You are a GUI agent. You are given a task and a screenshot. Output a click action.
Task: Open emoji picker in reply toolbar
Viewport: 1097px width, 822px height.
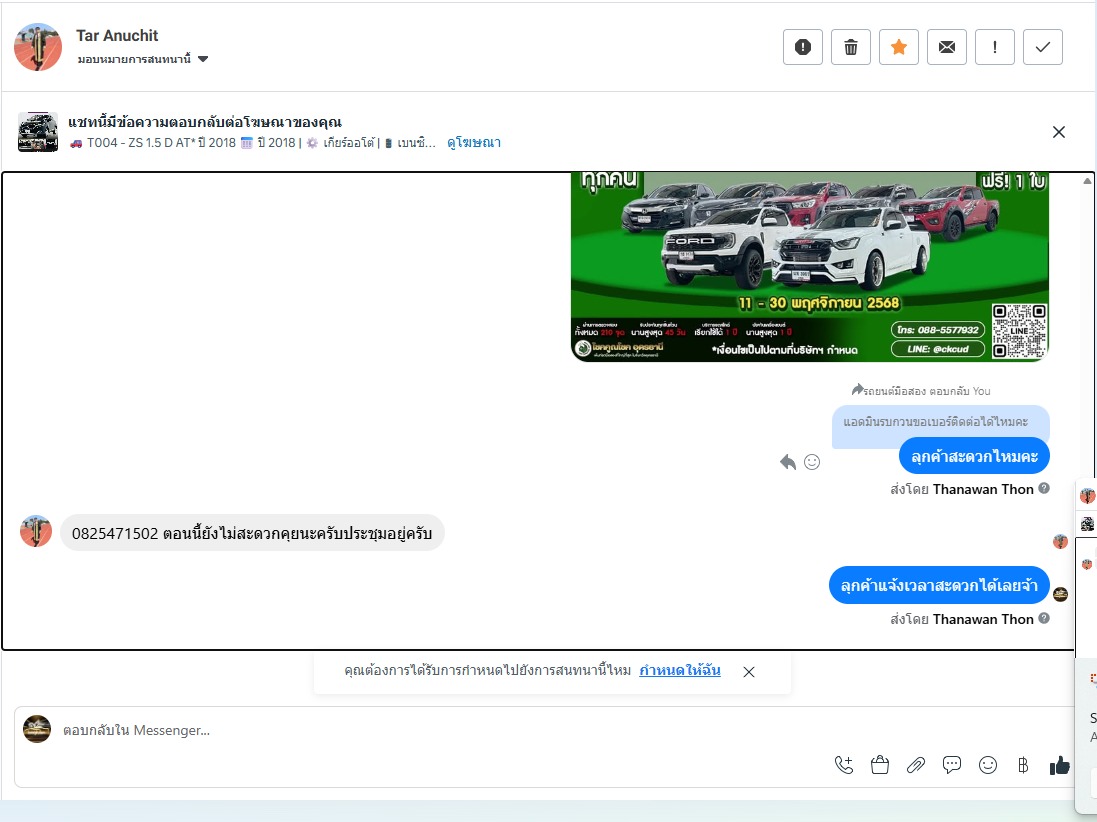point(988,765)
